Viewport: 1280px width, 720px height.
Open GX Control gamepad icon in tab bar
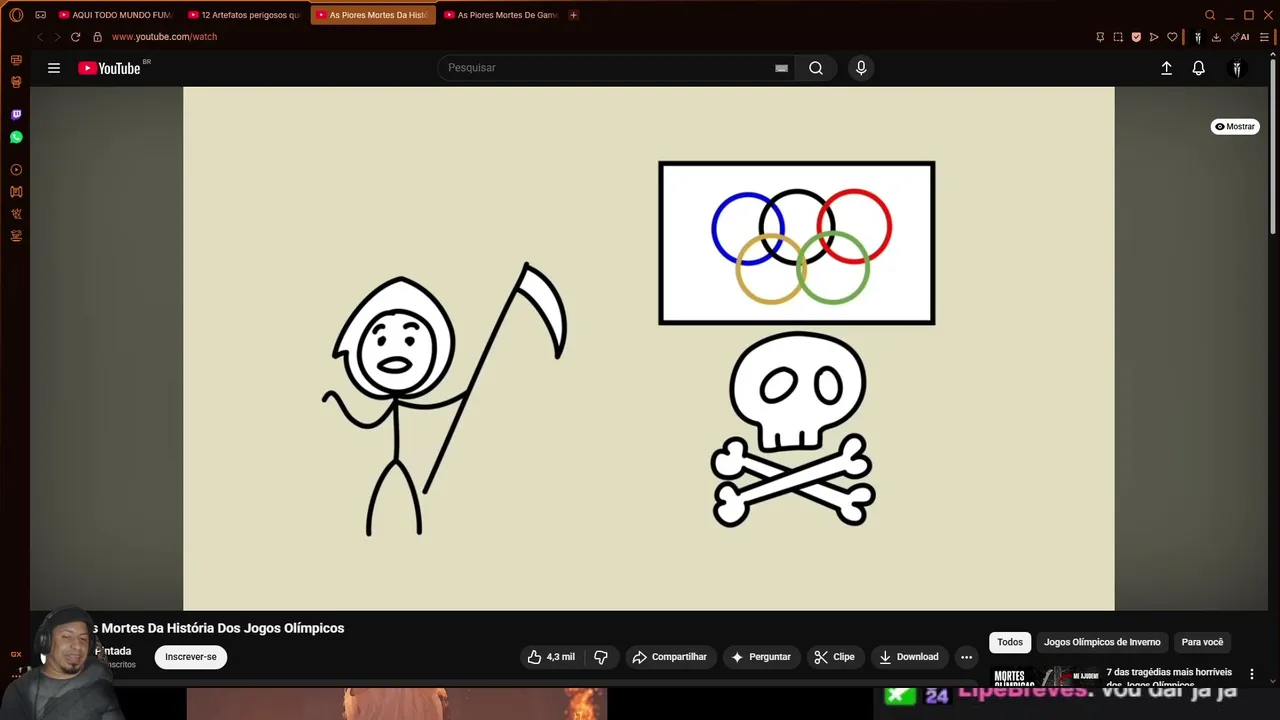click(40, 15)
